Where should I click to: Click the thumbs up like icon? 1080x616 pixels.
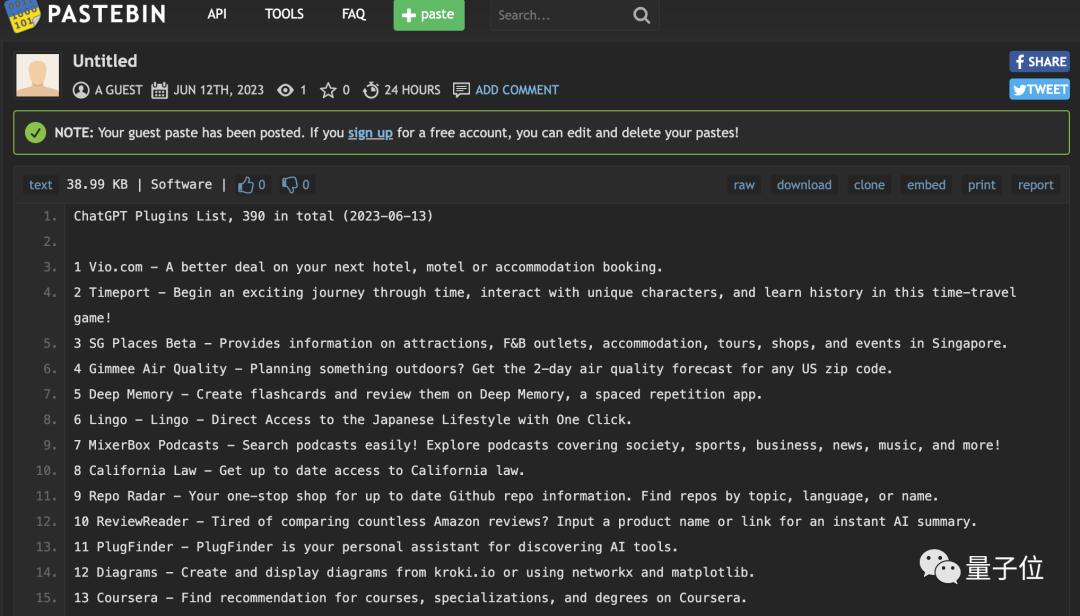click(x=246, y=185)
